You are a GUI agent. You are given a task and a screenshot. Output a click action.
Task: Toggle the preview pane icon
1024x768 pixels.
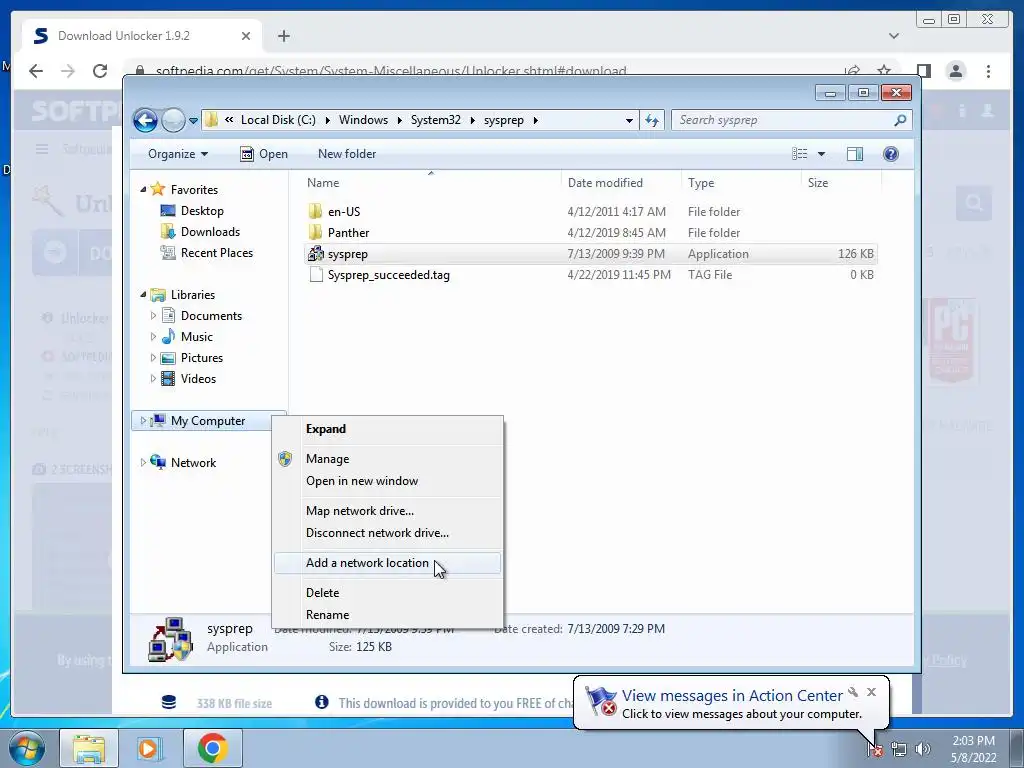tap(855, 154)
